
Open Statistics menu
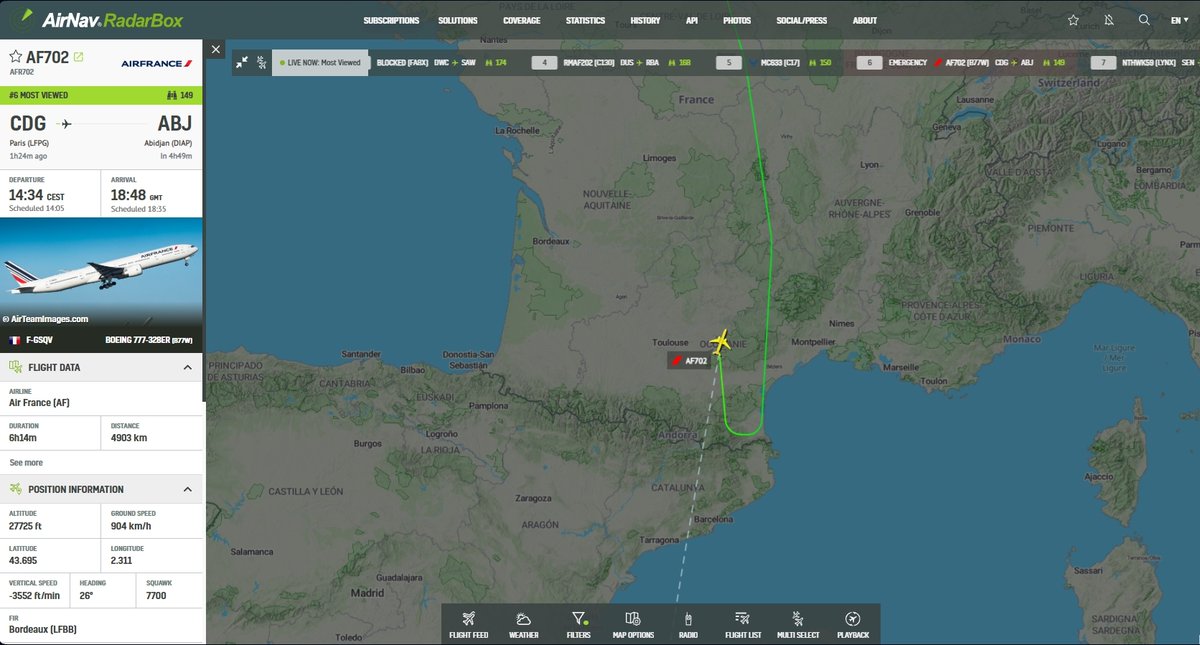pyautogui.click(x=585, y=20)
